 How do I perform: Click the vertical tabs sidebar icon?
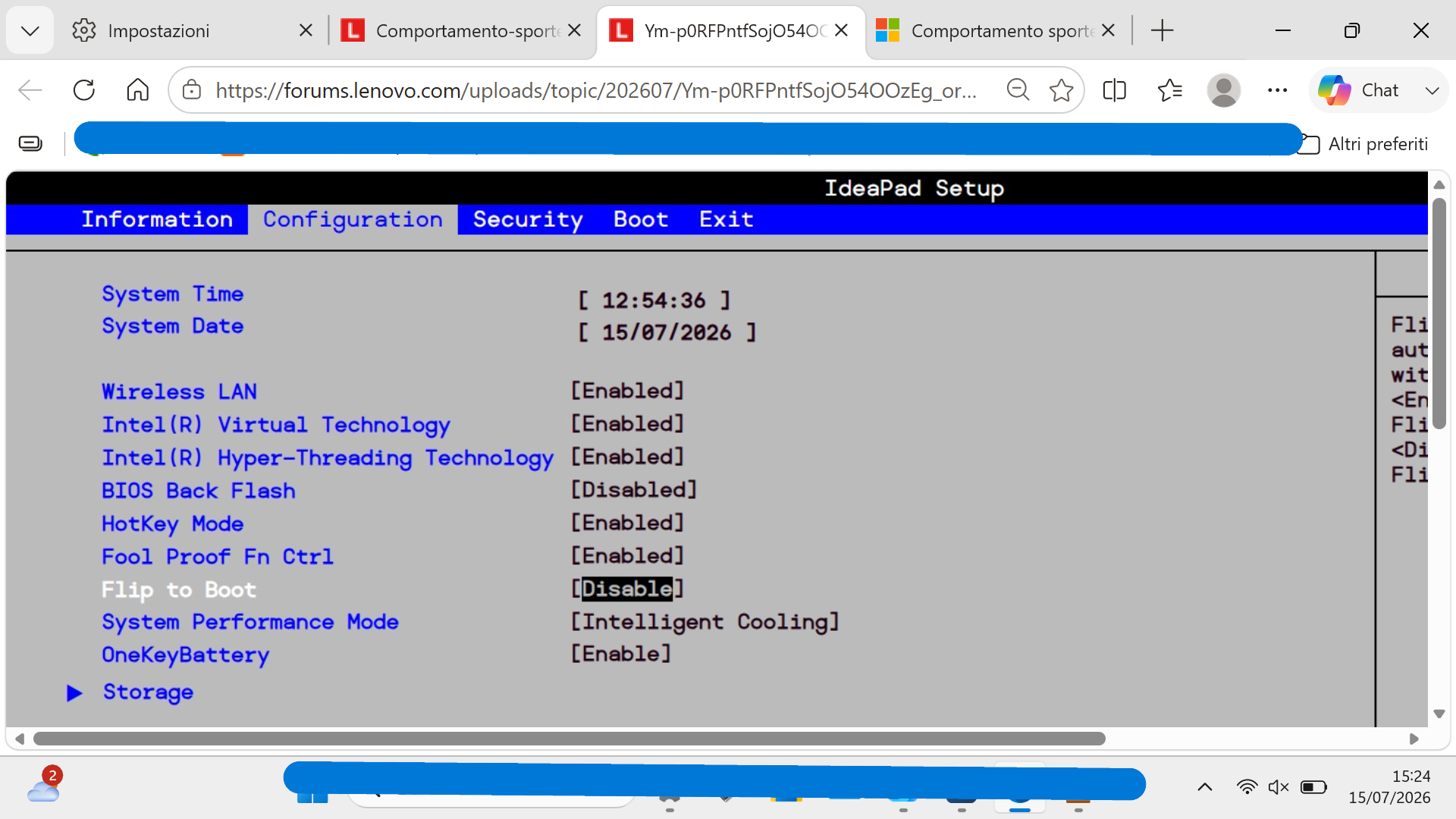click(30, 143)
